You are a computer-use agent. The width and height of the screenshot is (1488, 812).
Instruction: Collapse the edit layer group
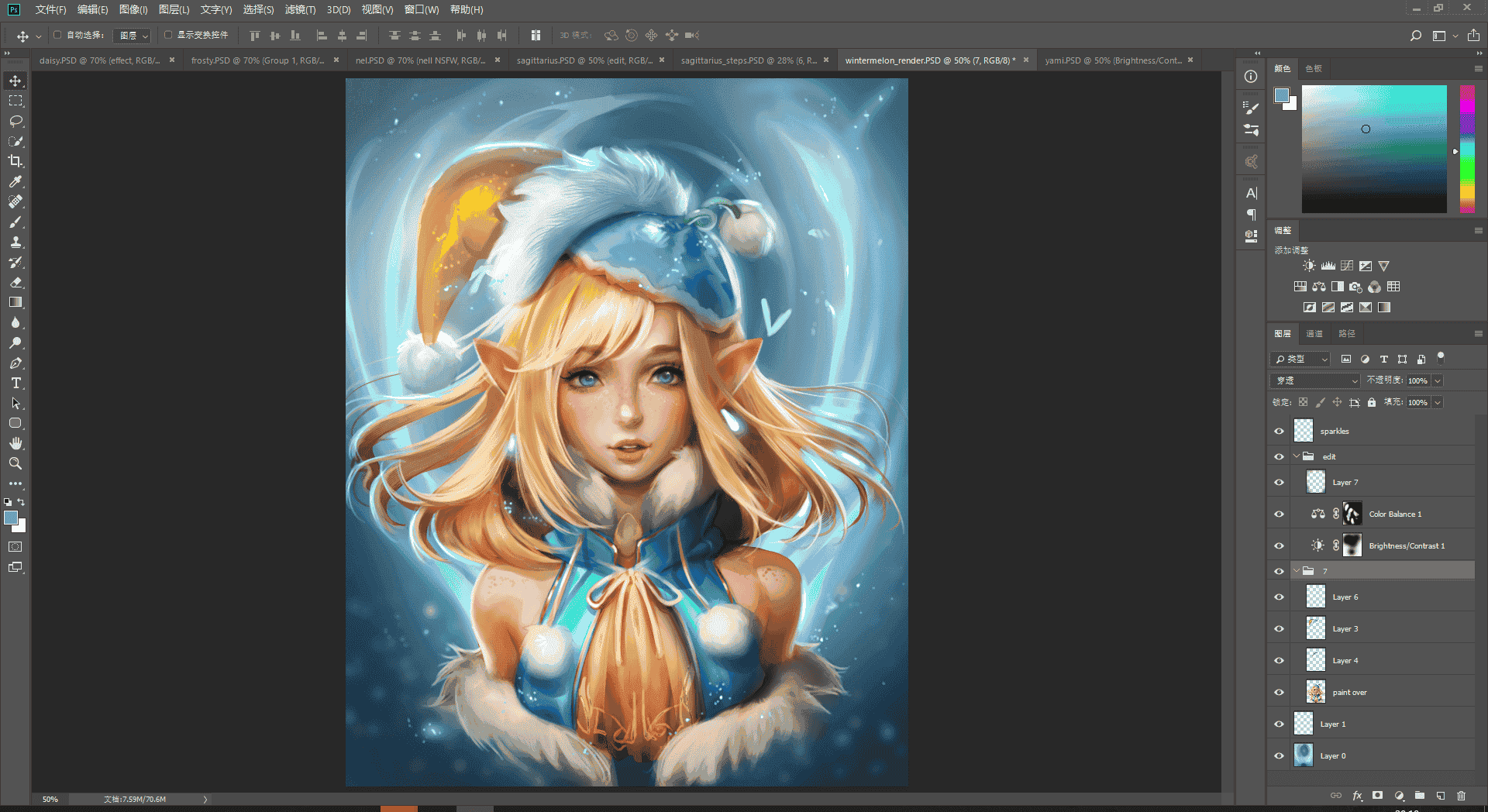pos(1296,456)
